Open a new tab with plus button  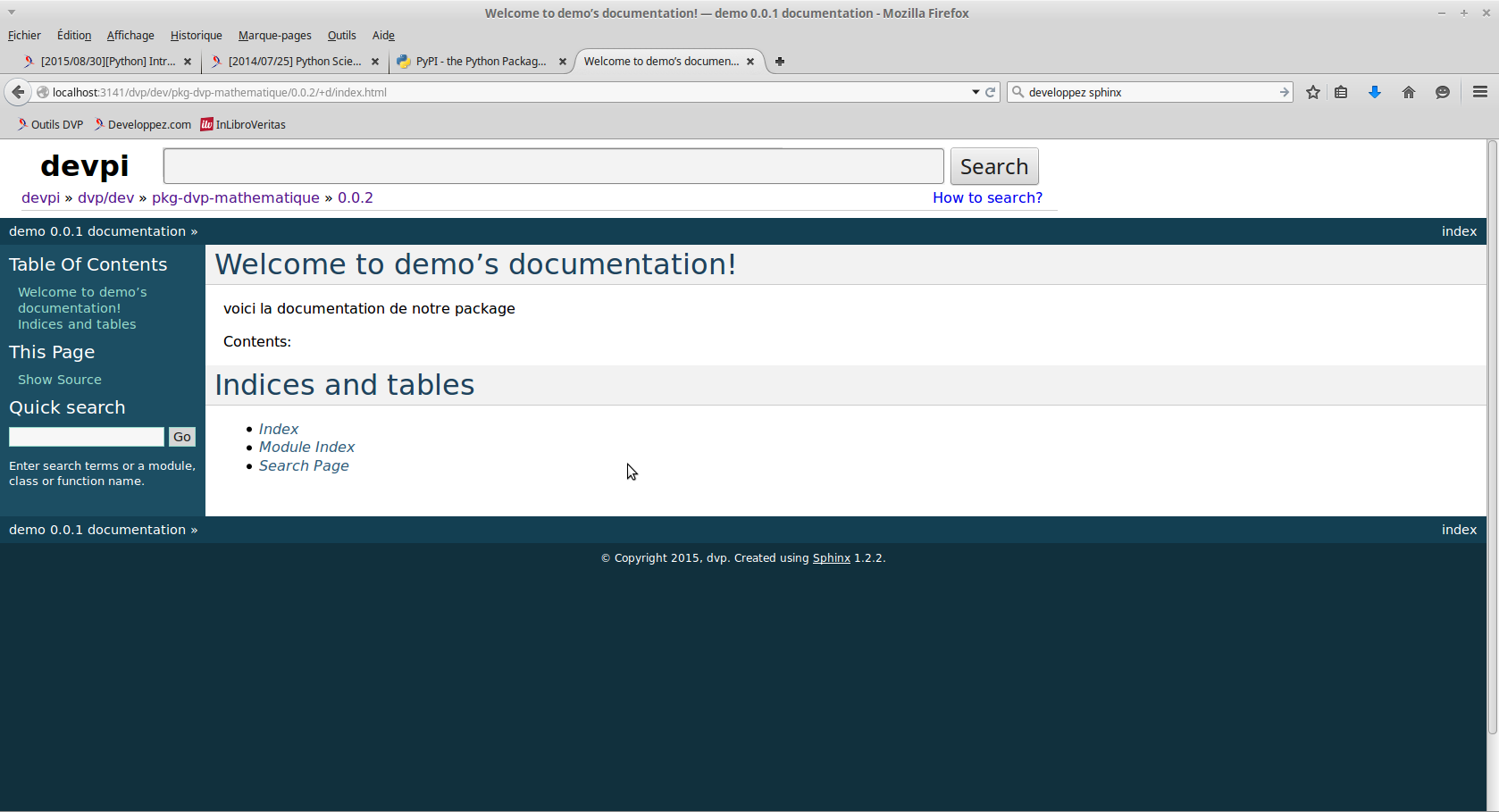tap(780, 62)
